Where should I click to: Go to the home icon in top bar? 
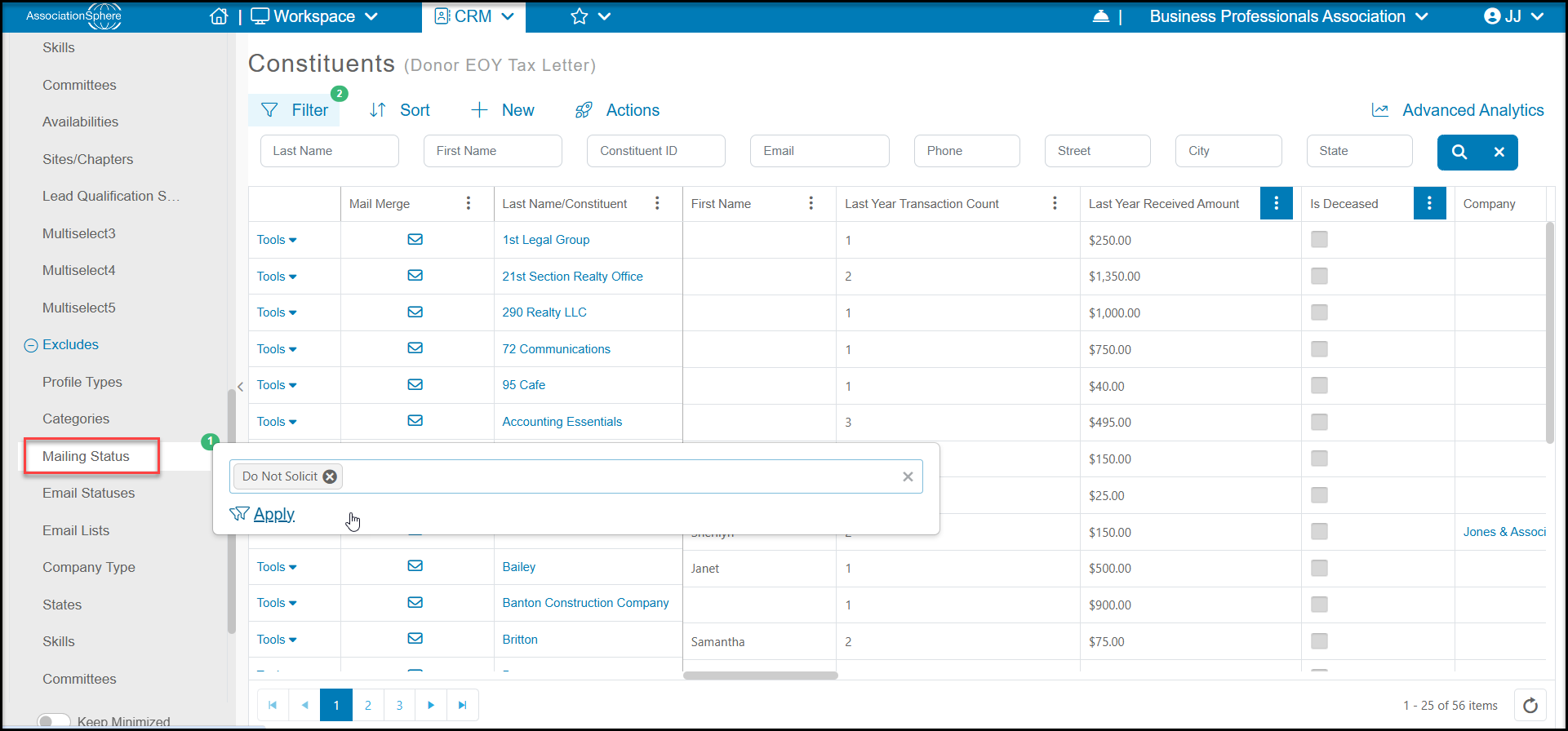click(x=219, y=16)
